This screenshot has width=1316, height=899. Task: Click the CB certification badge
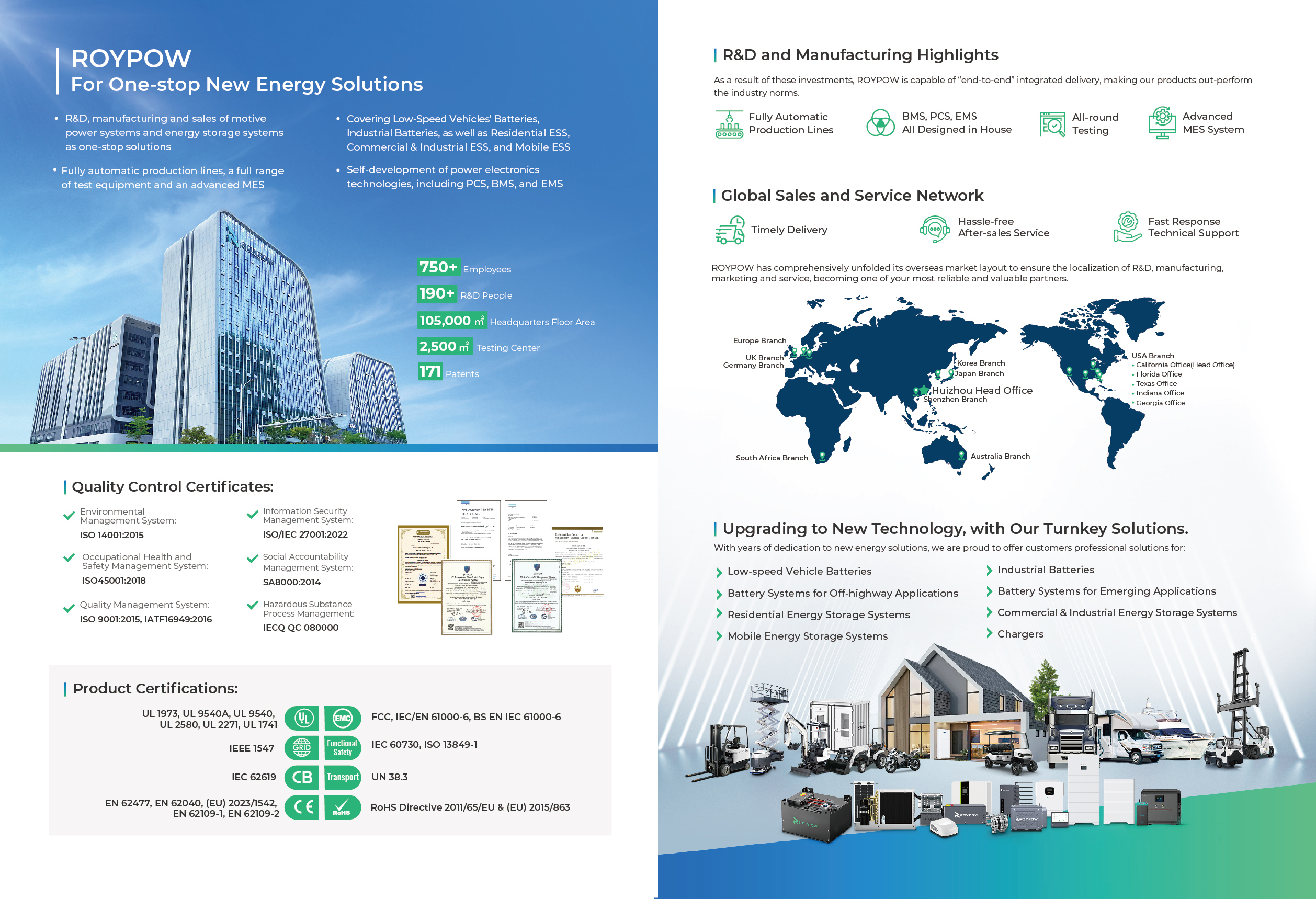click(302, 777)
